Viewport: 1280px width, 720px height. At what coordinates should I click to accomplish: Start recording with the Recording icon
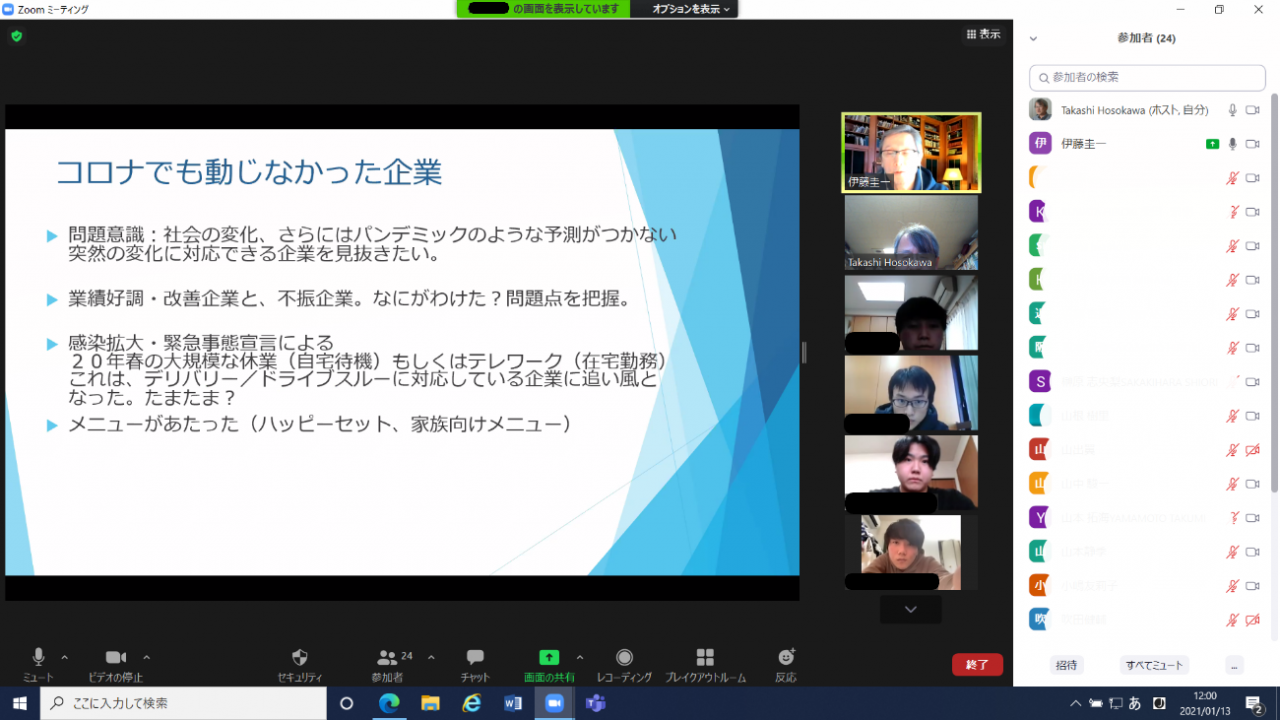[624, 657]
